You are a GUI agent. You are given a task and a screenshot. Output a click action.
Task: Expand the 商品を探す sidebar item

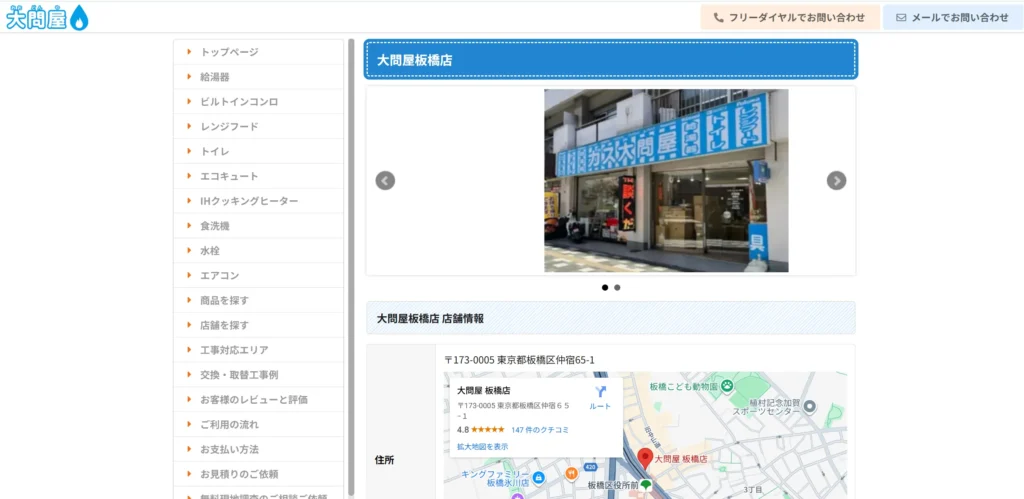[225, 301]
